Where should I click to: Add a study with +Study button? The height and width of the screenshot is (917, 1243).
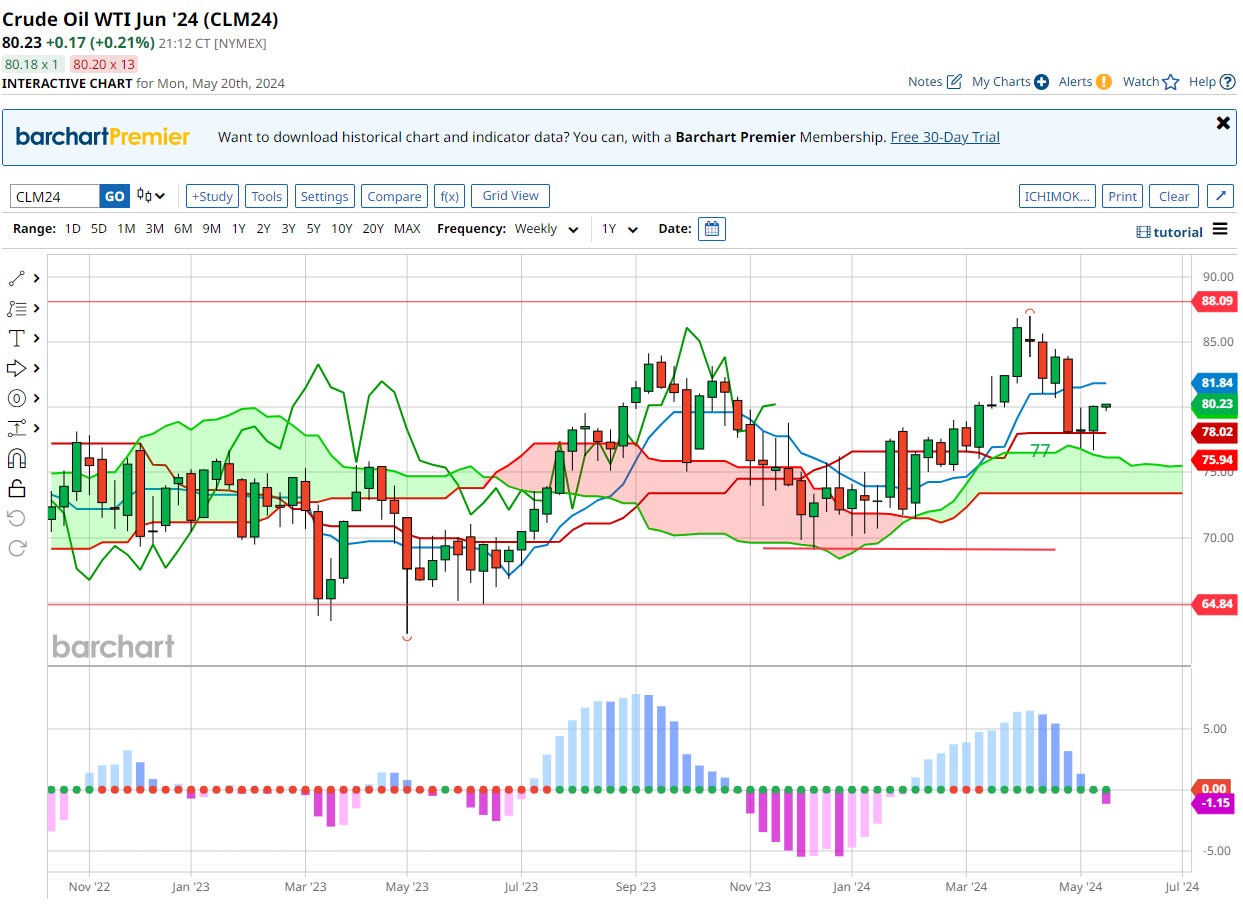pyautogui.click(x=211, y=196)
